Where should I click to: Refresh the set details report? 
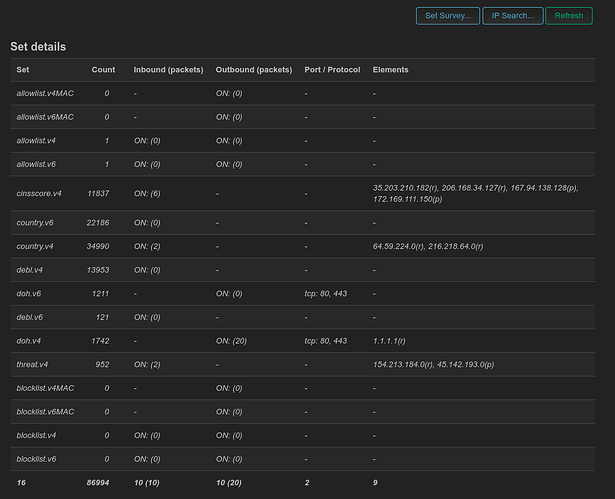point(569,16)
